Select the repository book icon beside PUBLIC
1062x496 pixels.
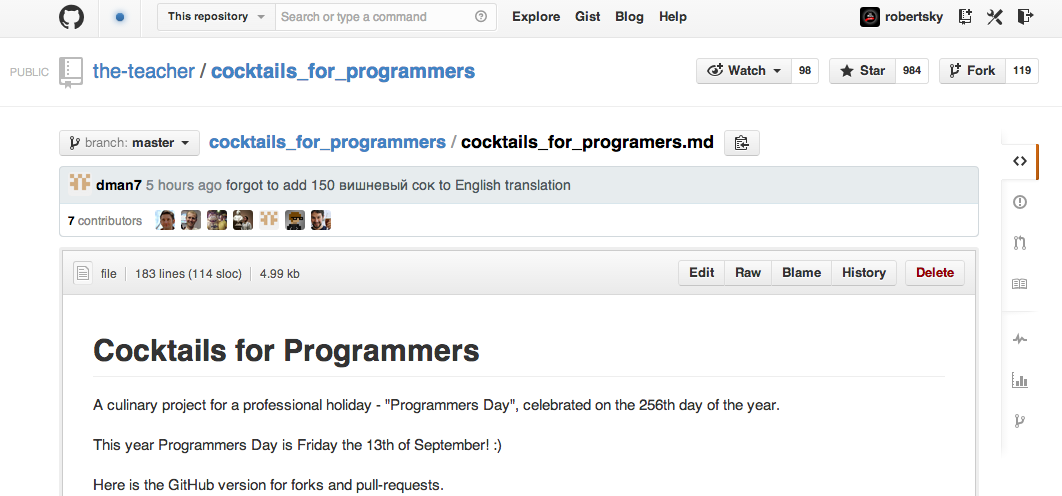[x=70, y=72]
